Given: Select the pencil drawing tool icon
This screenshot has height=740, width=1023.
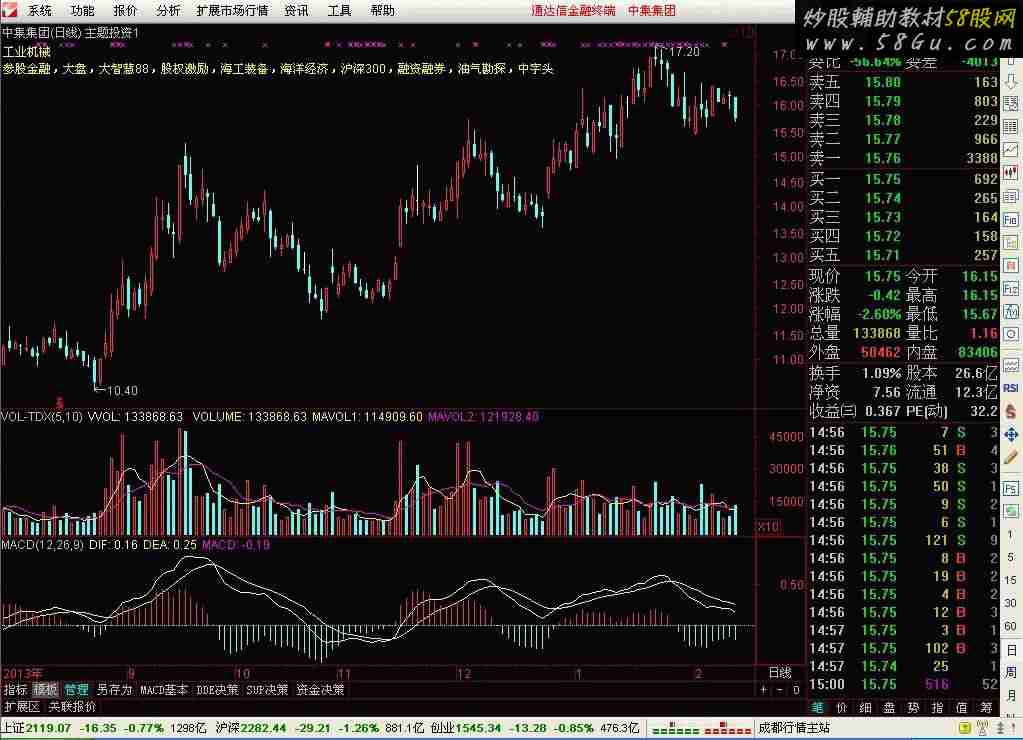Looking at the screenshot, I should point(1011,457).
